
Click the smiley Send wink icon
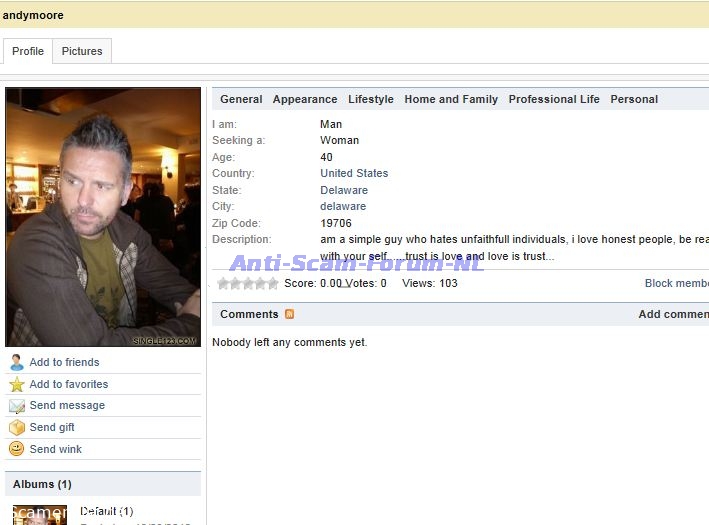tap(17, 449)
